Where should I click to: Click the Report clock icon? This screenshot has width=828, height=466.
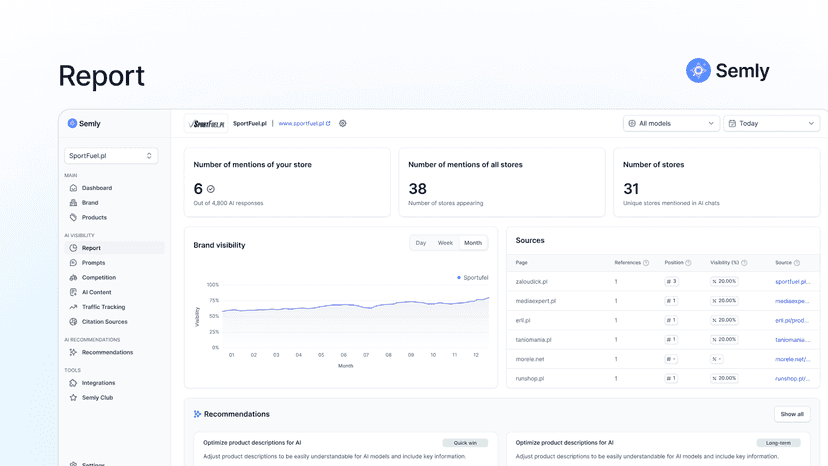pos(73,248)
